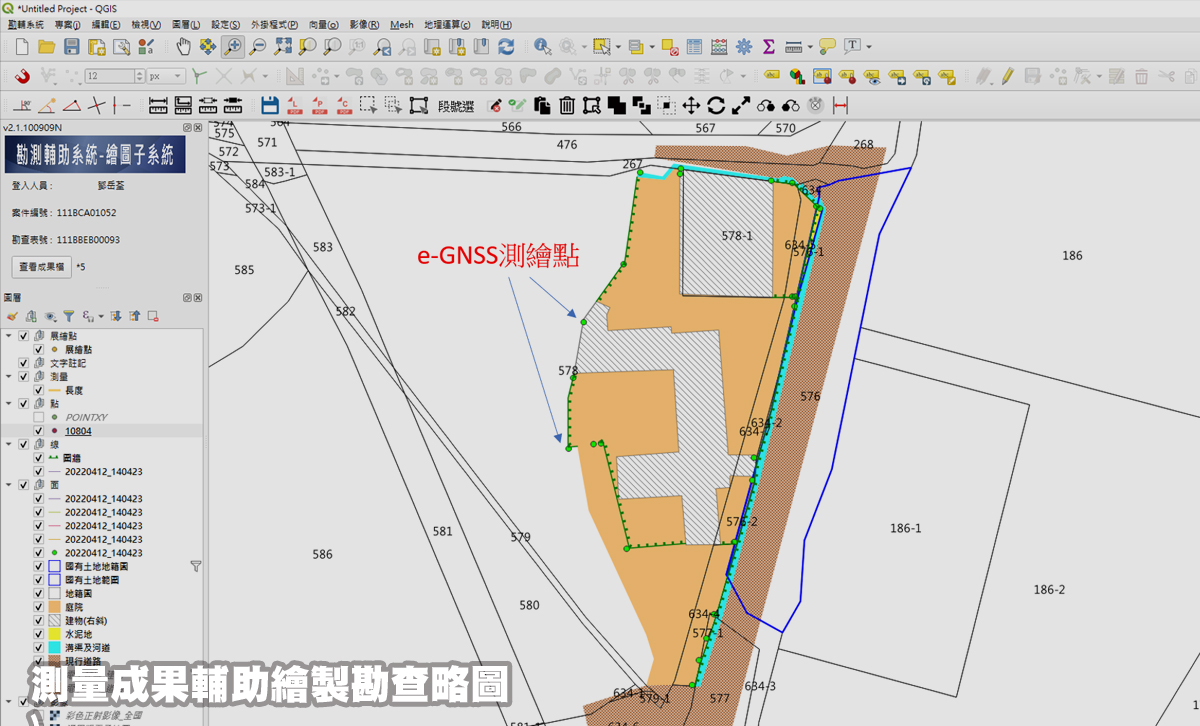Uncheck the 10804 point layer
This screenshot has width=1200, height=726.
39,431
